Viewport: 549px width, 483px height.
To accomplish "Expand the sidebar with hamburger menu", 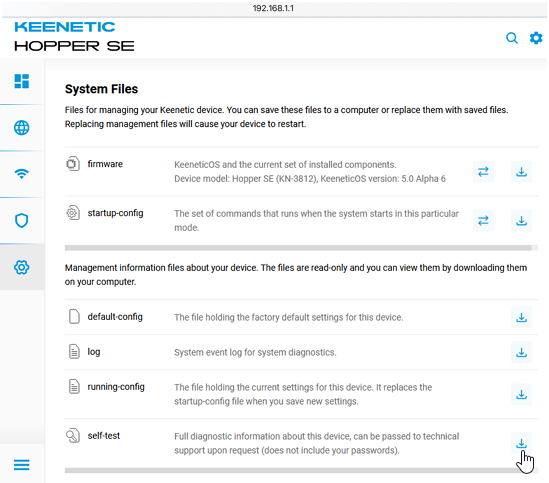I will click(21, 465).
